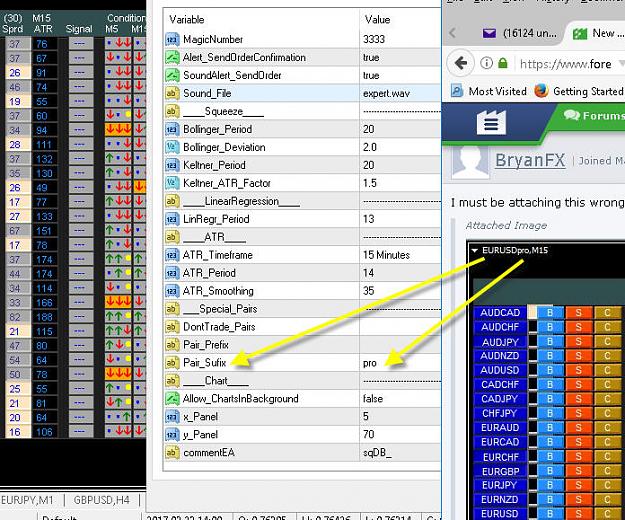Open the forum hamburger menu icon

(x=491, y=123)
